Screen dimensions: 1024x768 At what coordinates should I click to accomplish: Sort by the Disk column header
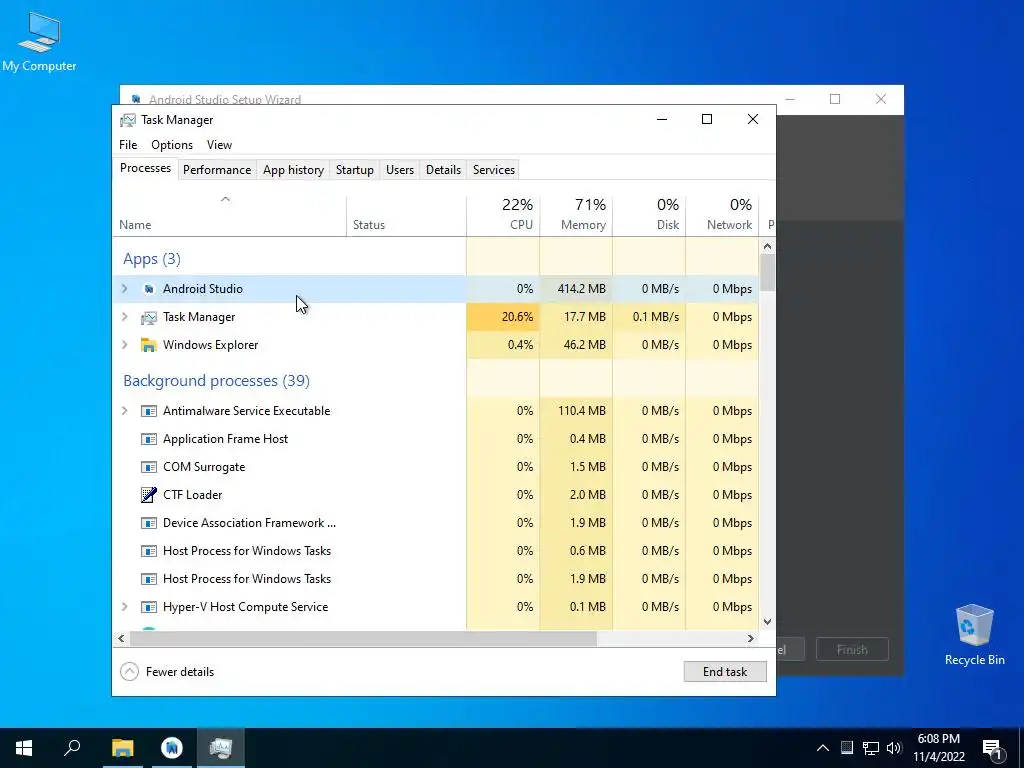[649, 215]
